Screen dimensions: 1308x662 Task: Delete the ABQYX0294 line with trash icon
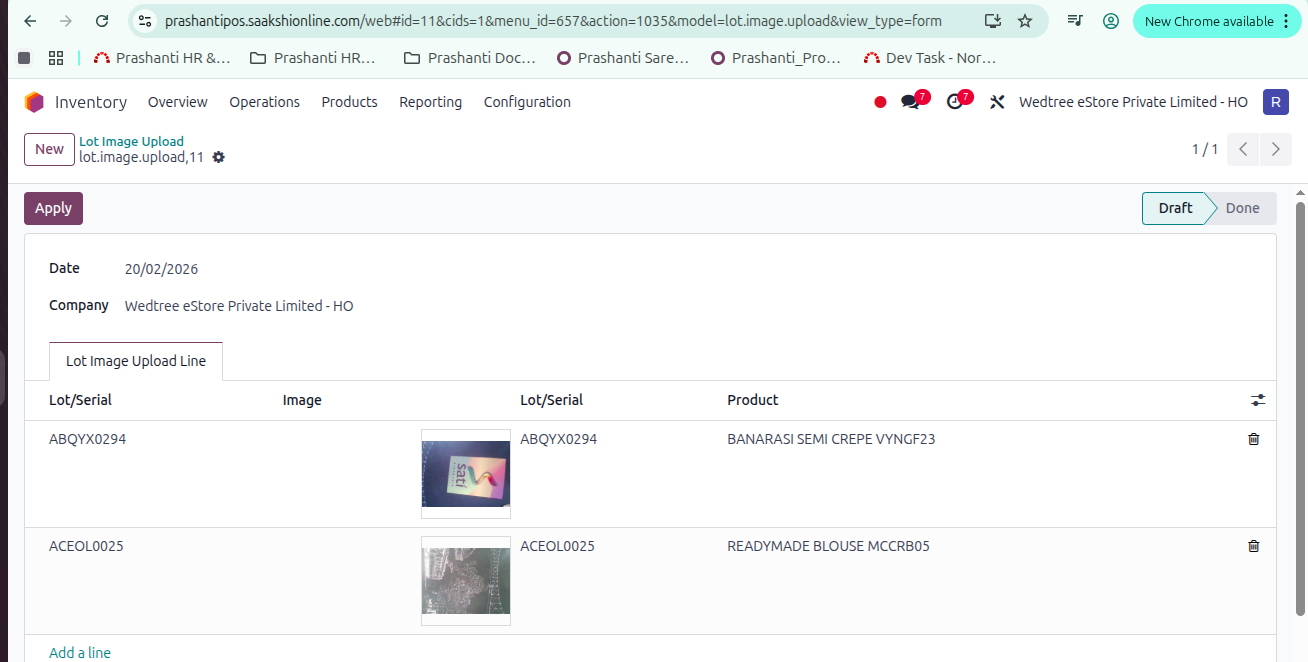click(x=1253, y=439)
